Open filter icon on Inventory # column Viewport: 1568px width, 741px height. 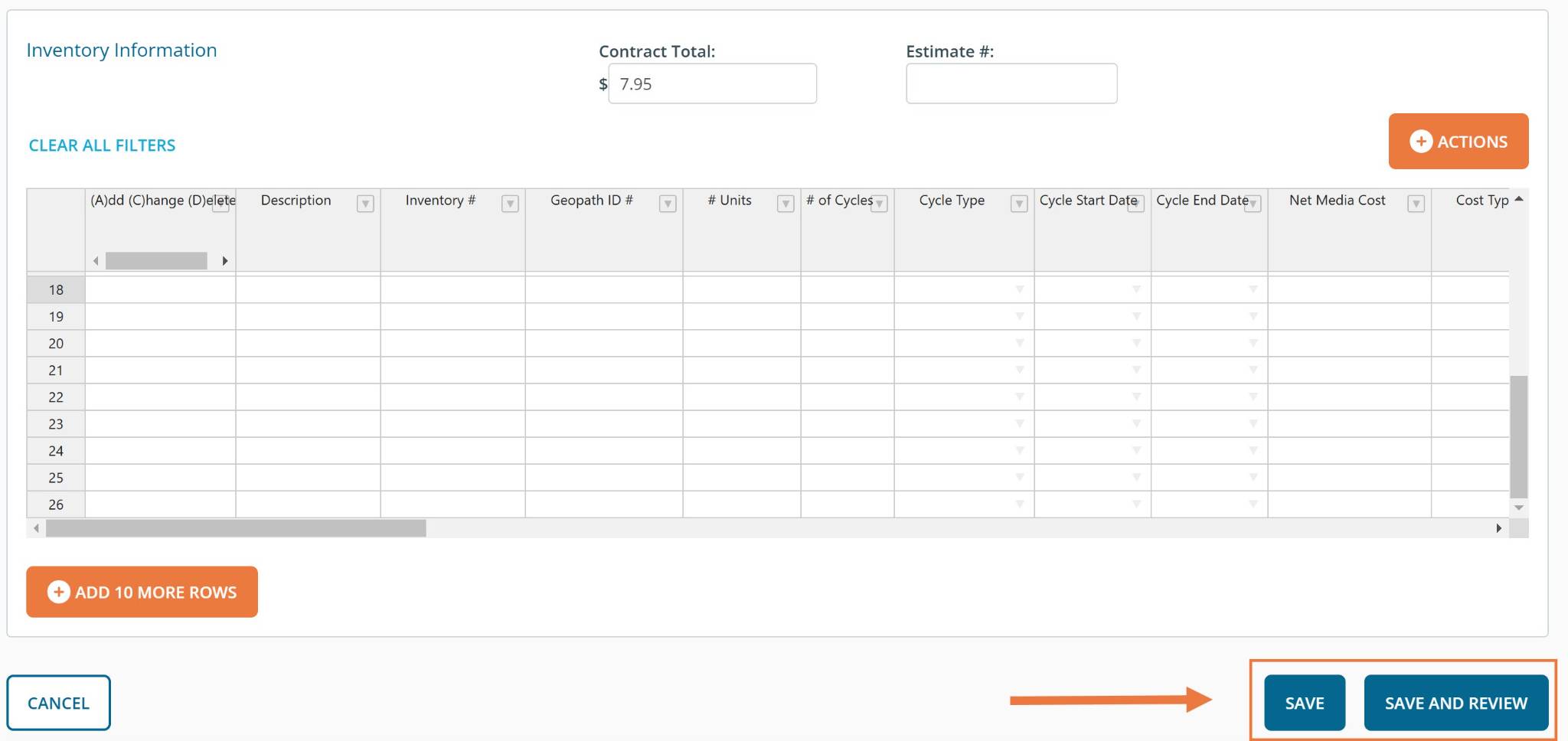coord(510,204)
